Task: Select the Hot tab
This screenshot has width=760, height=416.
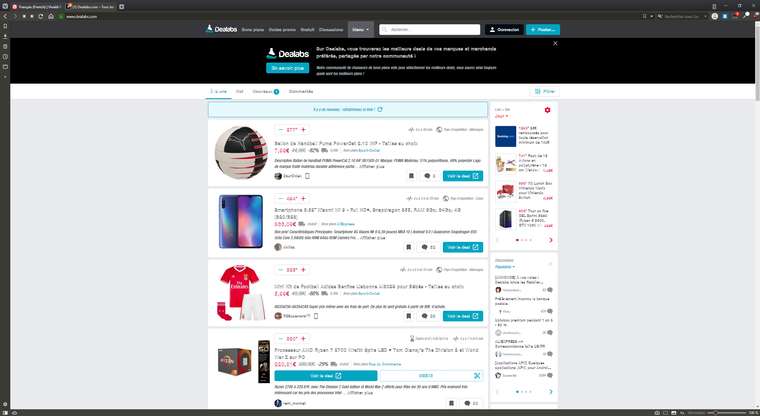Action: [x=239, y=91]
